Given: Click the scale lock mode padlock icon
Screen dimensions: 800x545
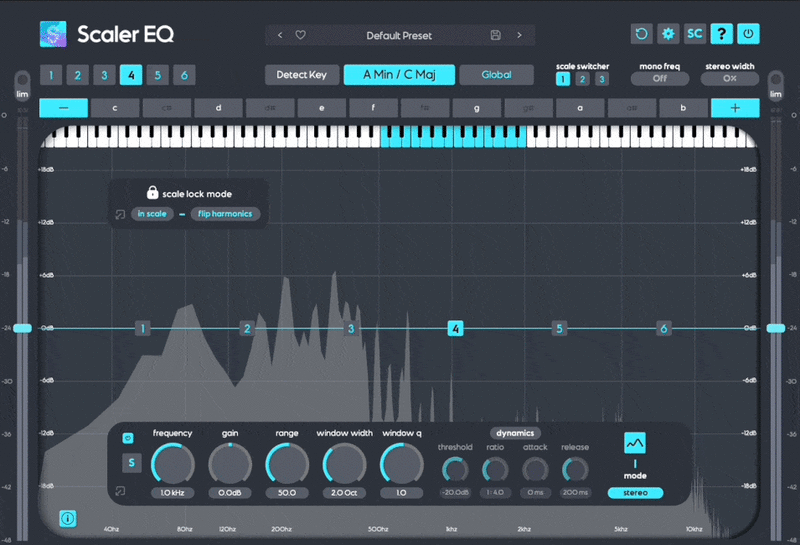Looking at the screenshot, I should 152,192.
